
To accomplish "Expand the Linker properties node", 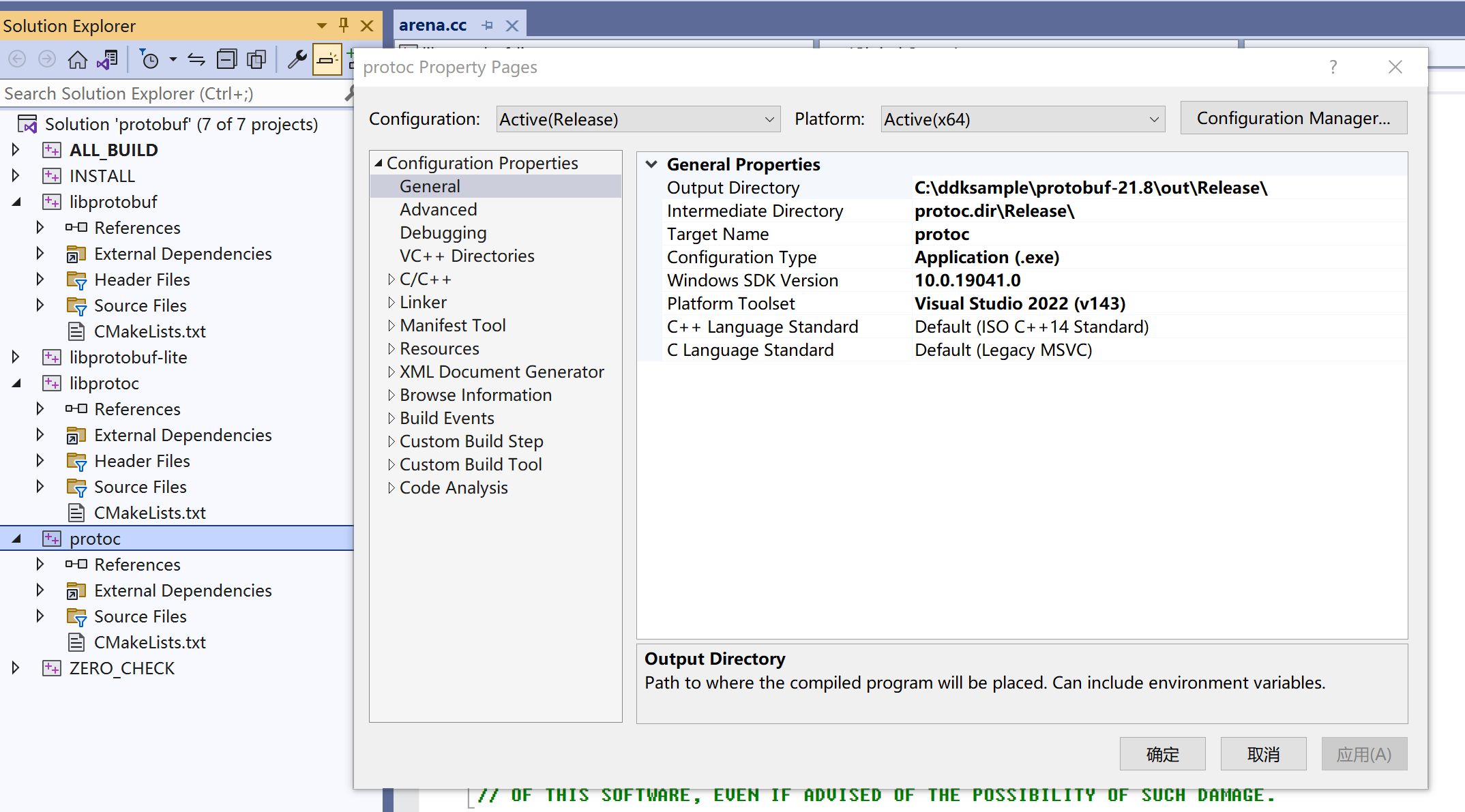I will (x=391, y=302).
